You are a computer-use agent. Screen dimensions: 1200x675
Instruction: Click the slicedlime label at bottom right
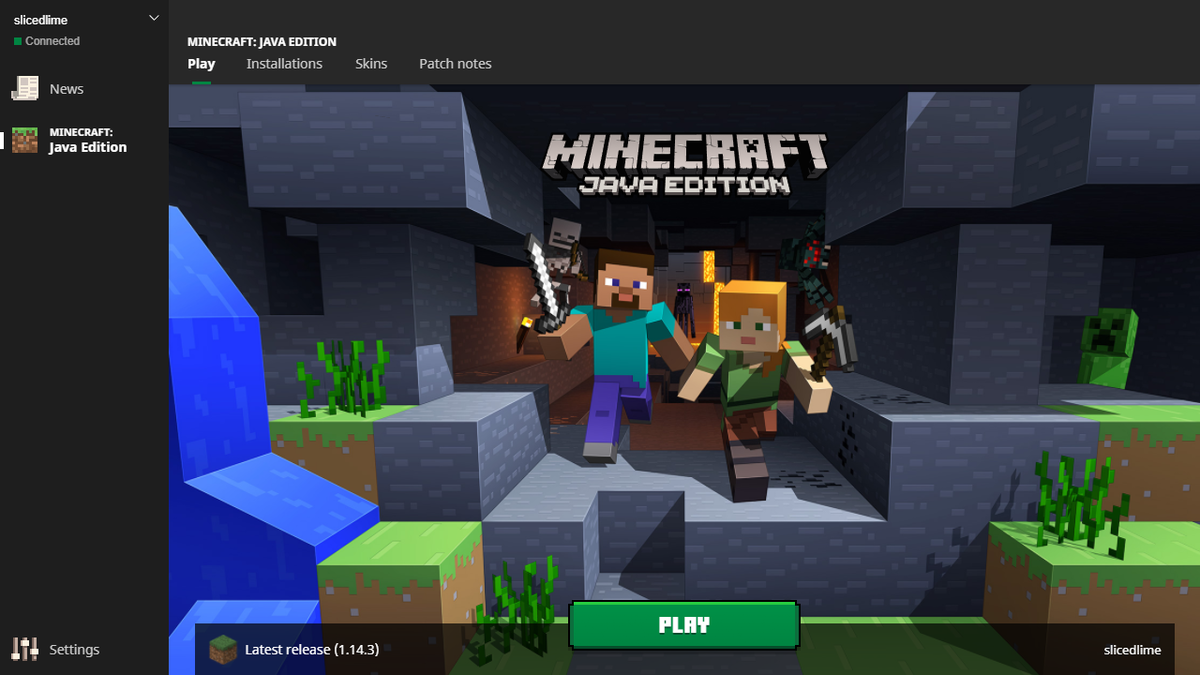tap(1132, 649)
